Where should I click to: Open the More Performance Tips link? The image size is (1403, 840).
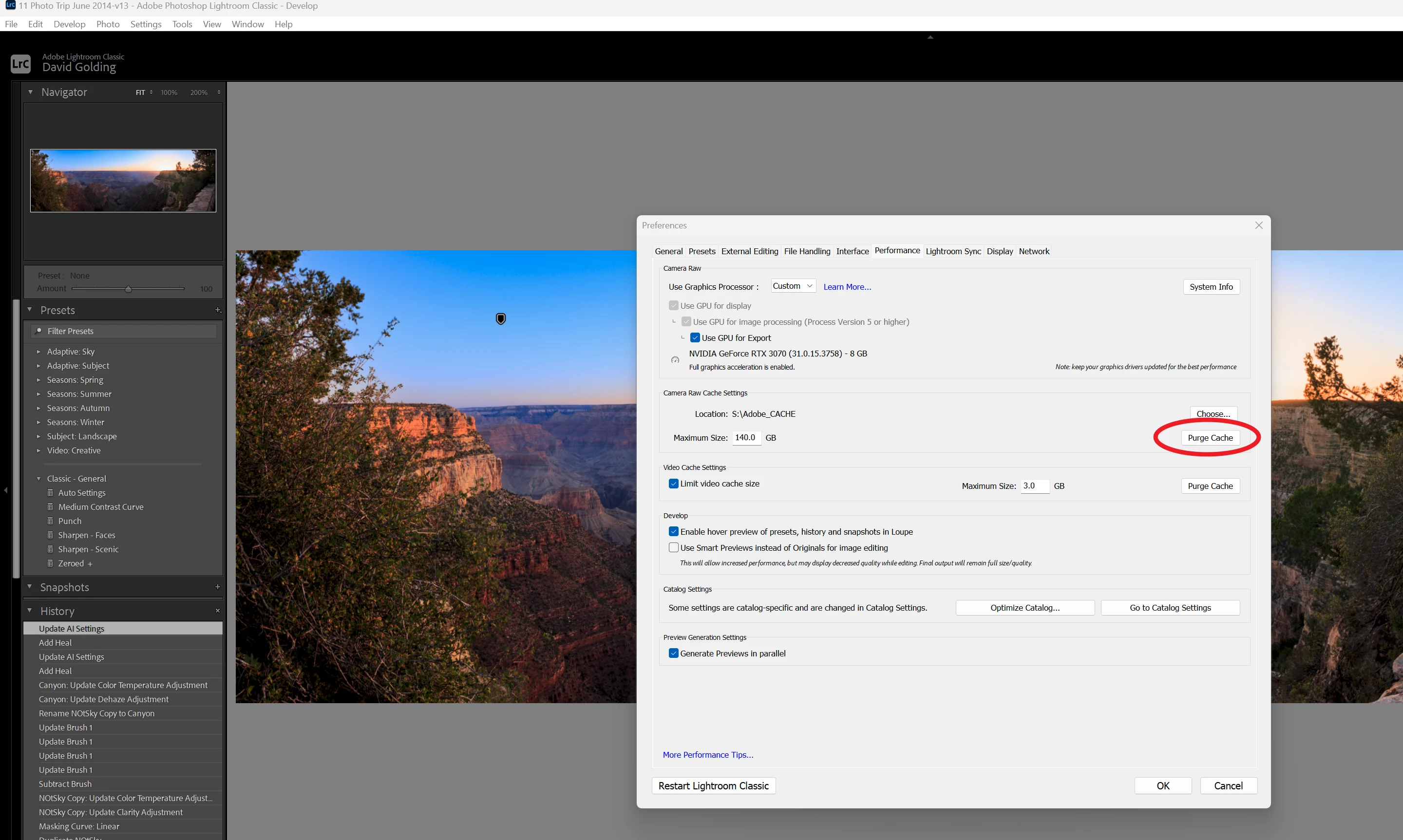click(708, 754)
